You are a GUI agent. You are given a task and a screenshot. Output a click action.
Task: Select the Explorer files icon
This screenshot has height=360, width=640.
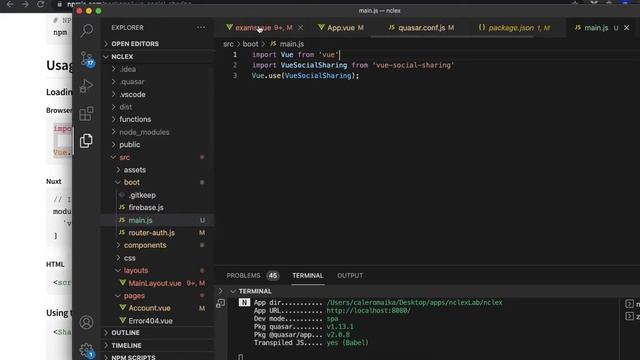tap(86, 141)
